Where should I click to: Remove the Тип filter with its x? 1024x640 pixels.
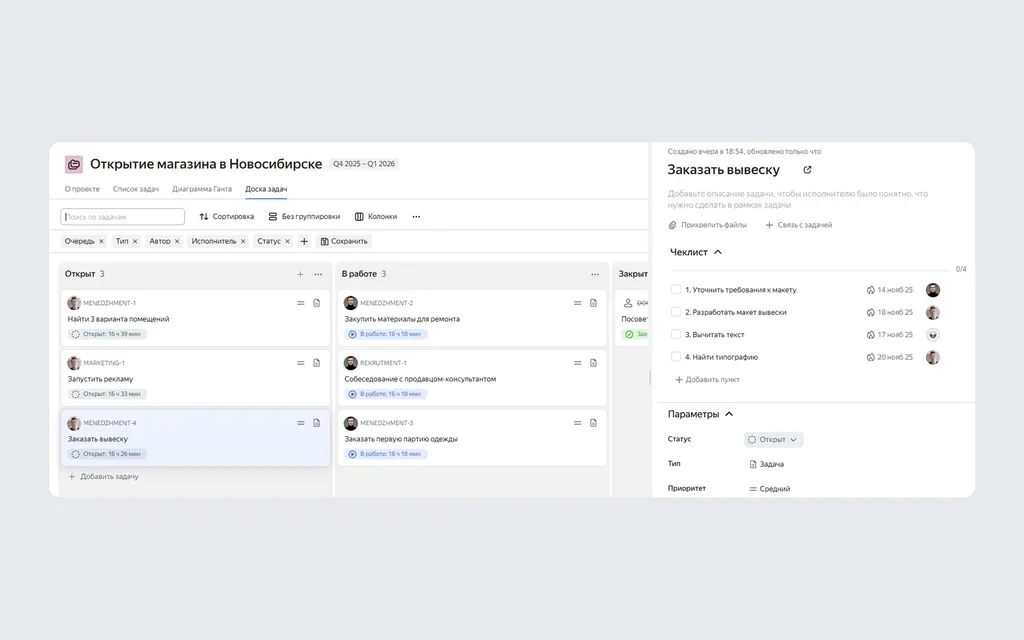[135, 242]
